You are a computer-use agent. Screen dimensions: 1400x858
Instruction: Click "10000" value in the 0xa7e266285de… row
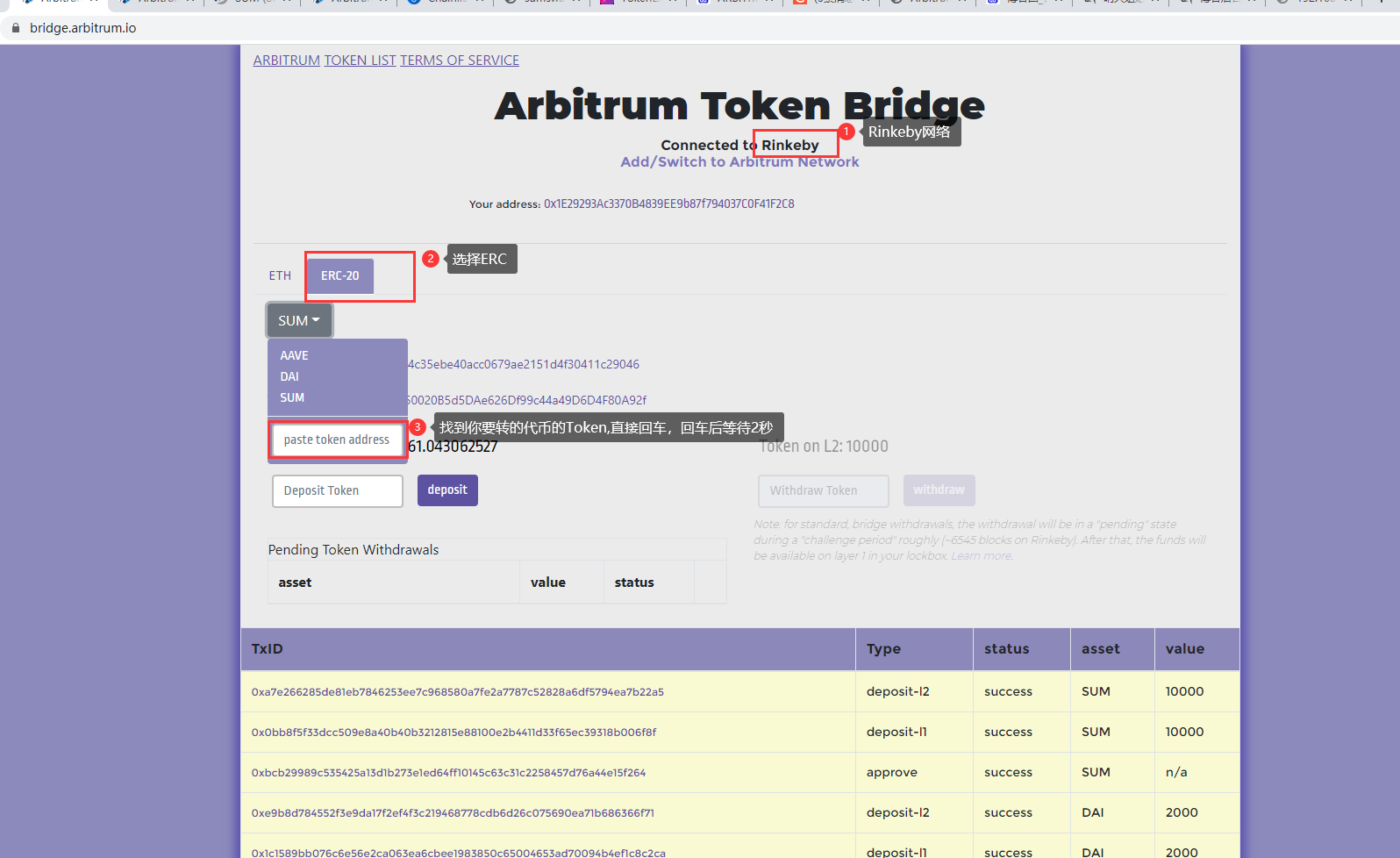point(1185,692)
